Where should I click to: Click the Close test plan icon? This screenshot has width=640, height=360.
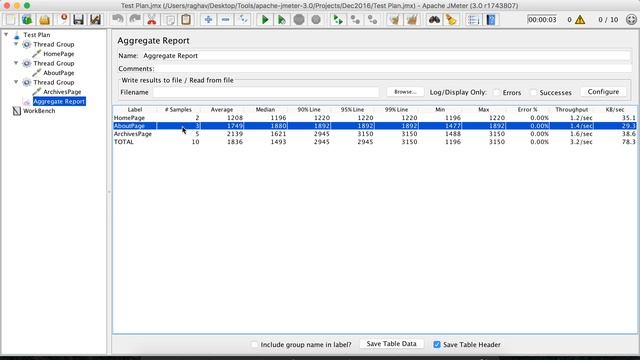[x=62, y=20]
